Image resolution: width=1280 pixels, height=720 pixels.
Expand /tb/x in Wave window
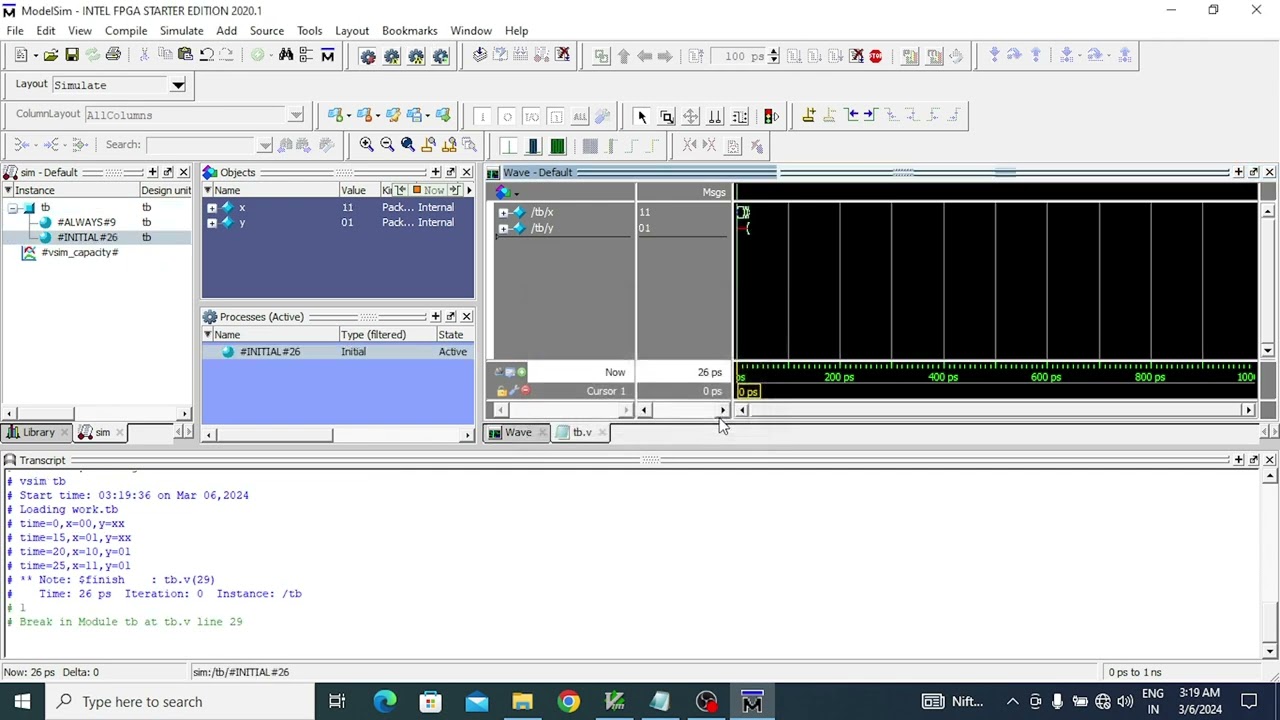click(x=503, y=213)
